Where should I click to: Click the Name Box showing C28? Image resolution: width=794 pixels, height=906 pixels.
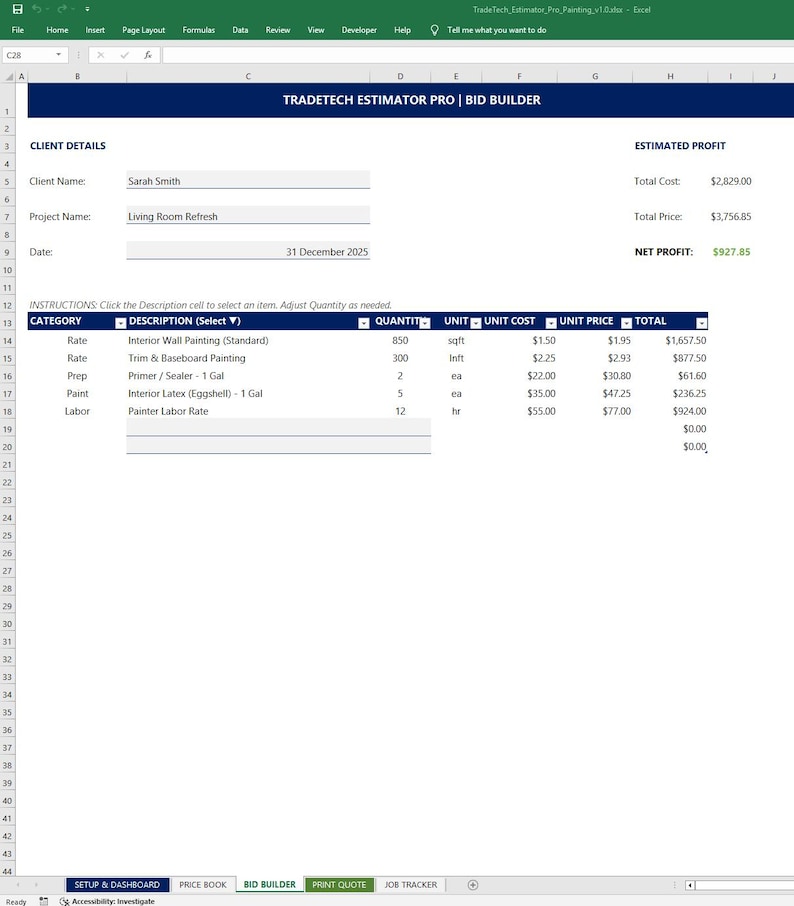click(x=28, y=55)
